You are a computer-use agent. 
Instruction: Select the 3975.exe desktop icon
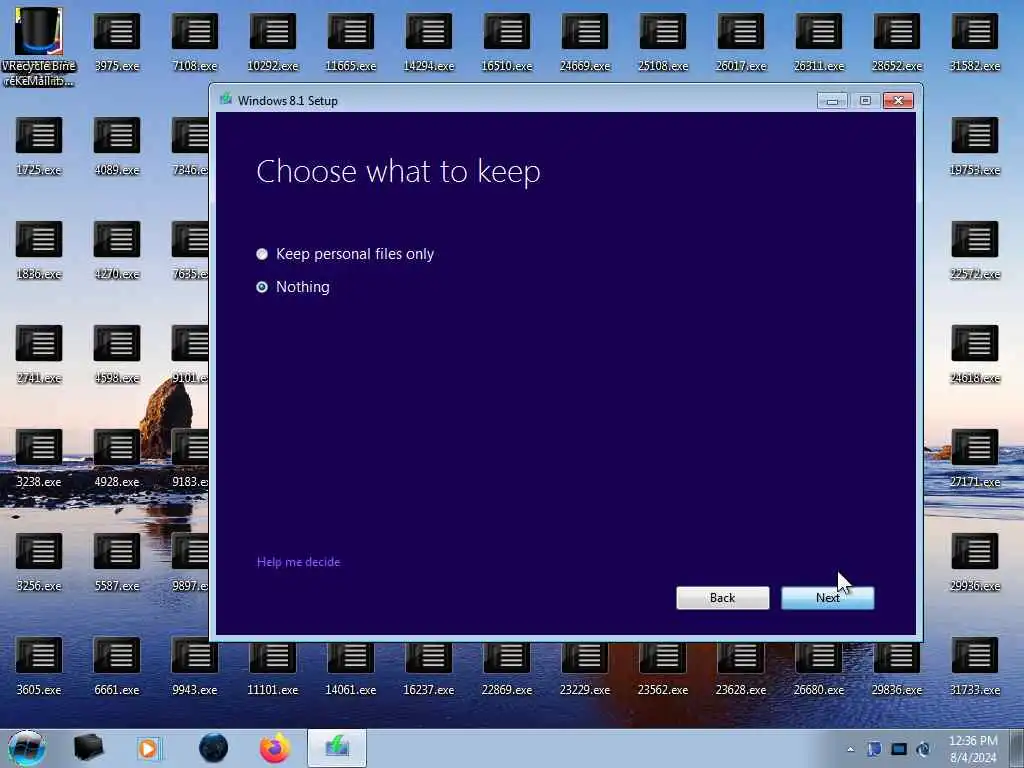point(117,42)
